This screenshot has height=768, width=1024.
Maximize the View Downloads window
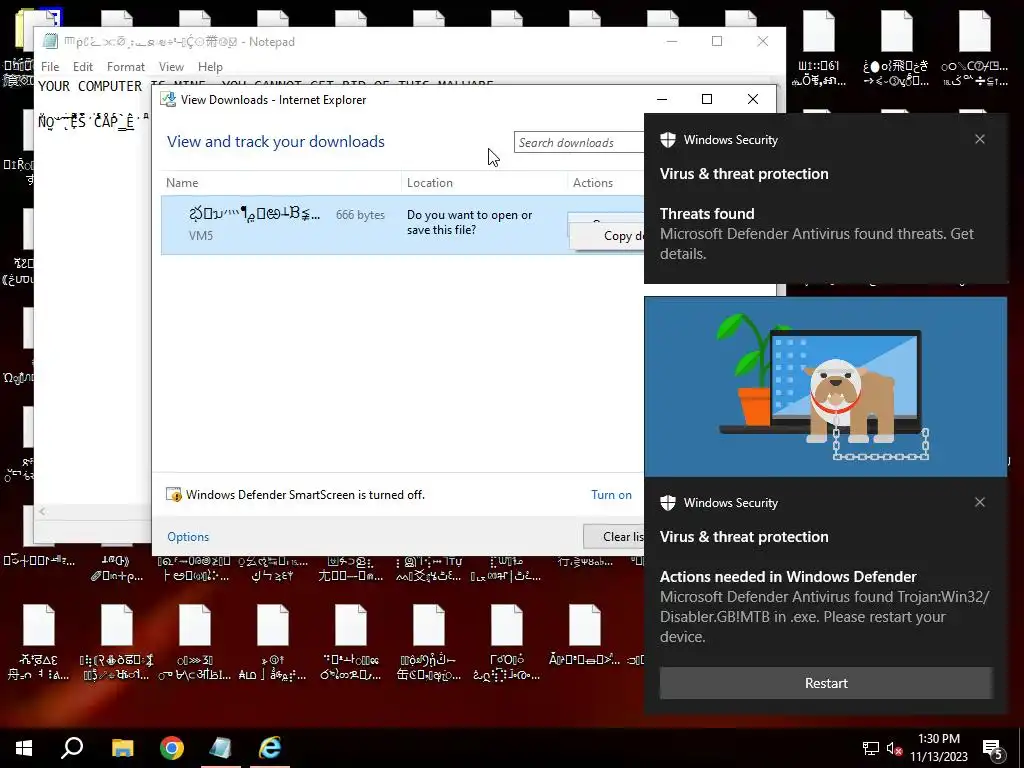707,99
